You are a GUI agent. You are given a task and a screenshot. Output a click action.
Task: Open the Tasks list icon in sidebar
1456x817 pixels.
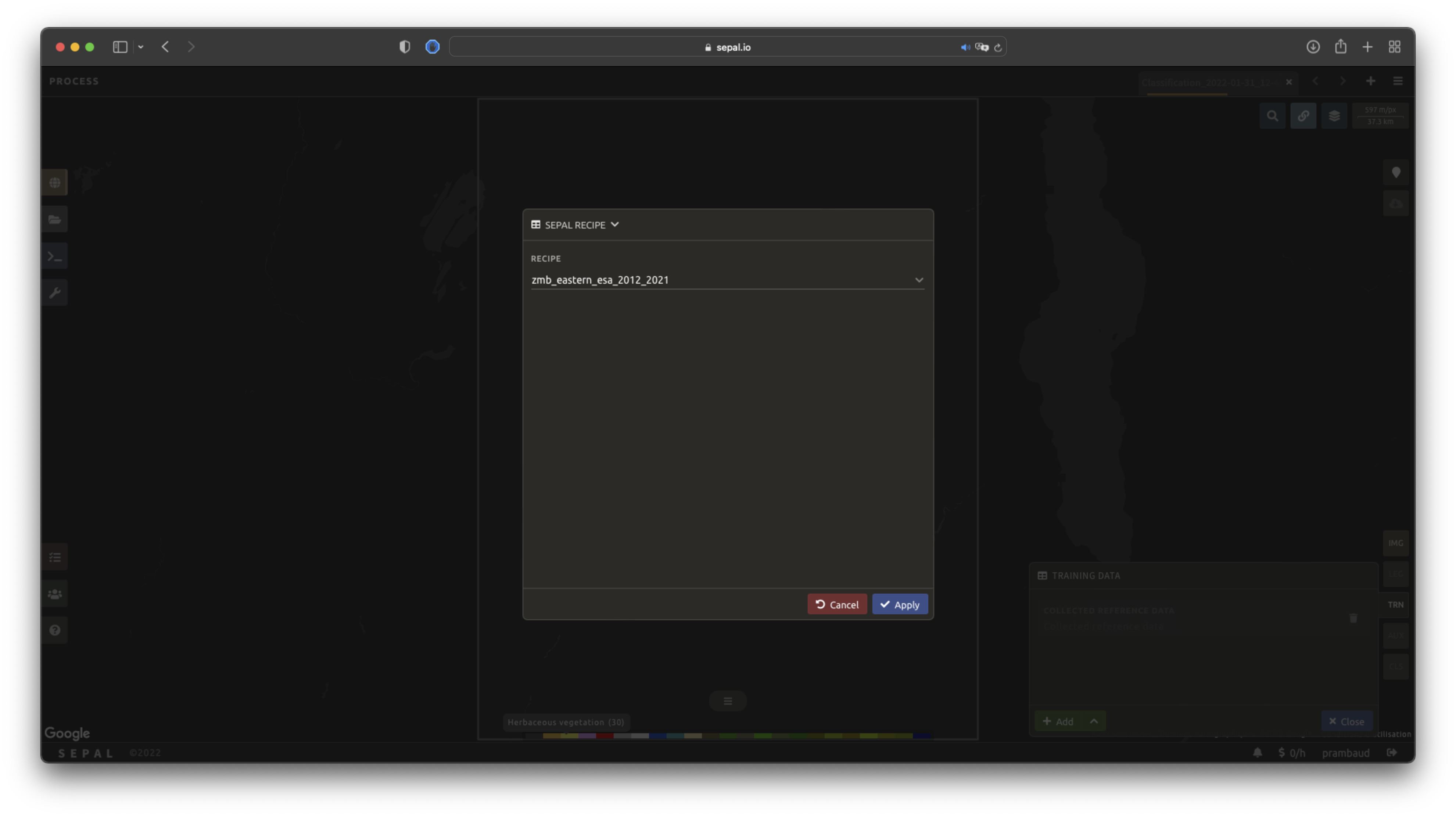click(x=55, y=558)
